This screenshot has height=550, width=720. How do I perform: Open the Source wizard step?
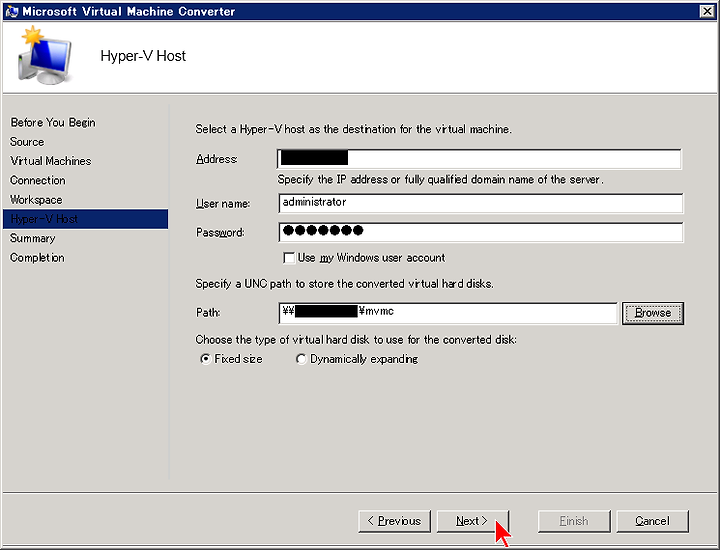click(27, 142)
